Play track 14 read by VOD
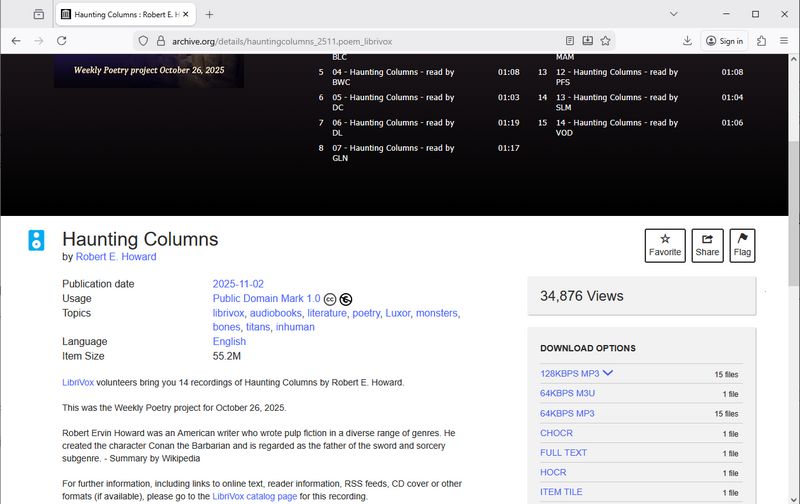 coord(641,128)
